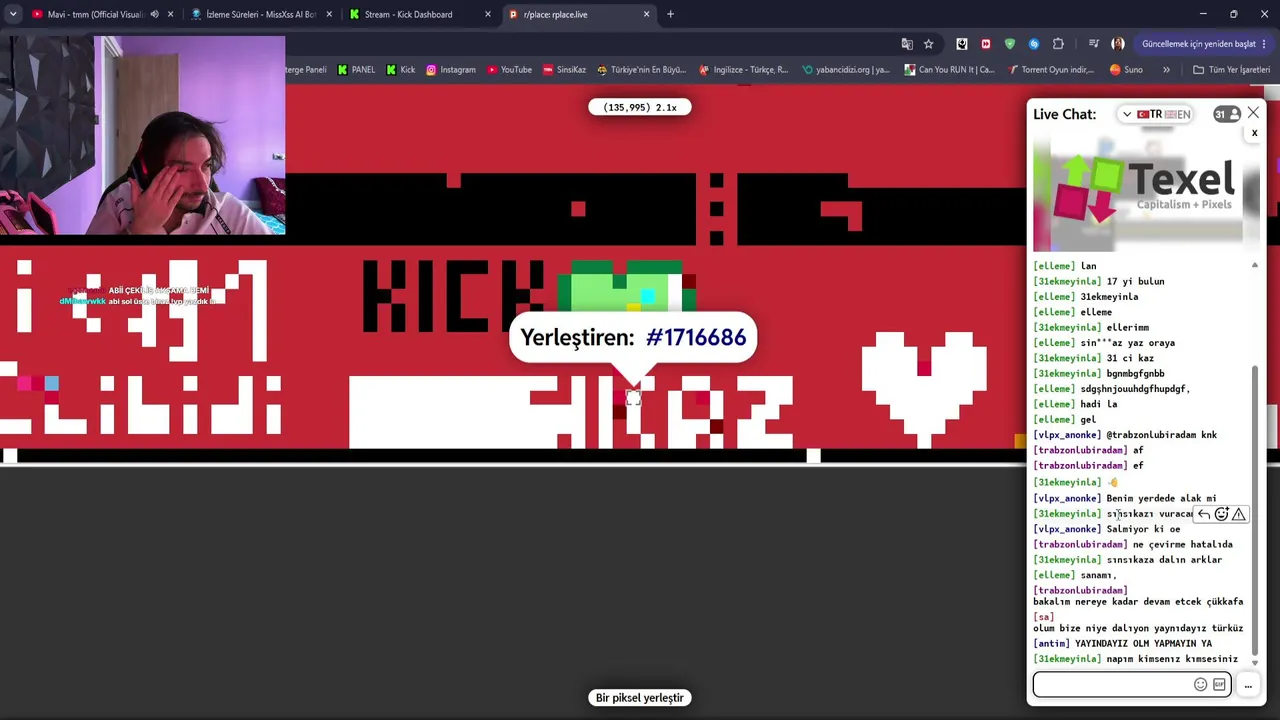This screenshot has height=720, width=1280.
Task: Open the Kick bookmark
Action: (400, 70)
